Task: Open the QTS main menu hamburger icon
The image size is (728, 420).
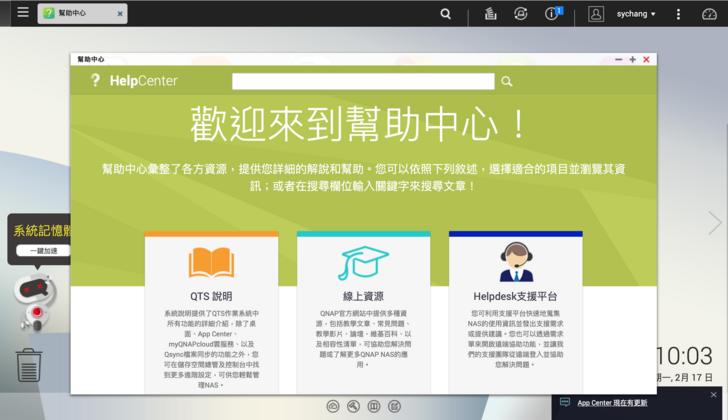Action: click(23, 13)
